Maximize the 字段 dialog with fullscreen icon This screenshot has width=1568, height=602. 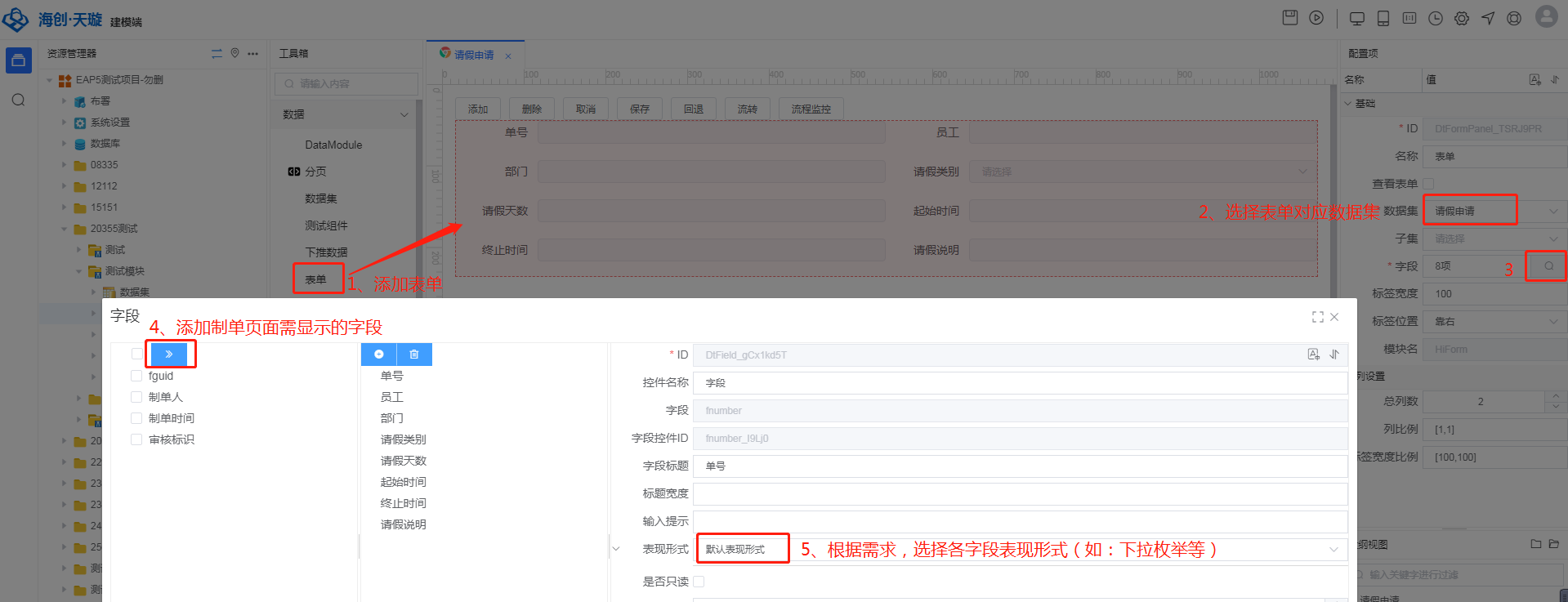pyautogui.click(x=1318, y=317)
